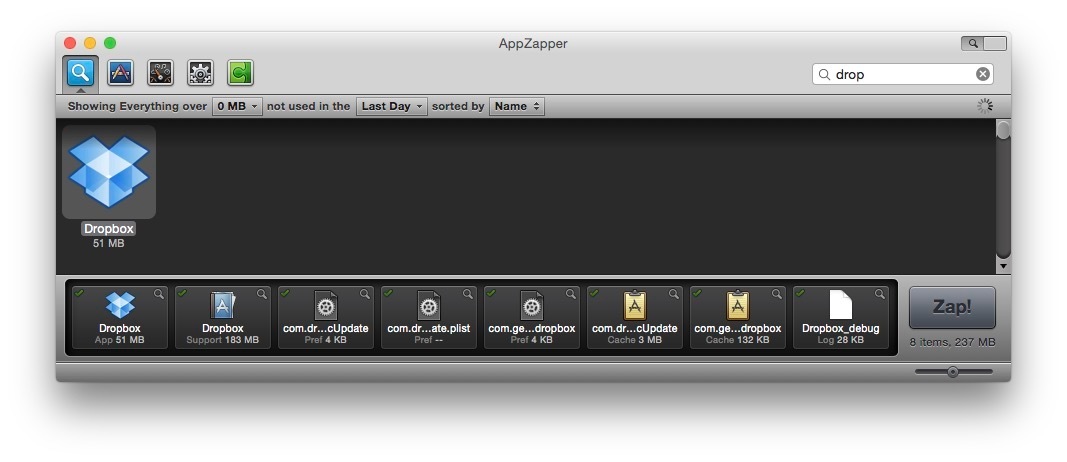This screenshot has height=462, width=1067.
Task: Reveal com.dr...ate.plist with its magnifier
Action: (x=467, y=294)
